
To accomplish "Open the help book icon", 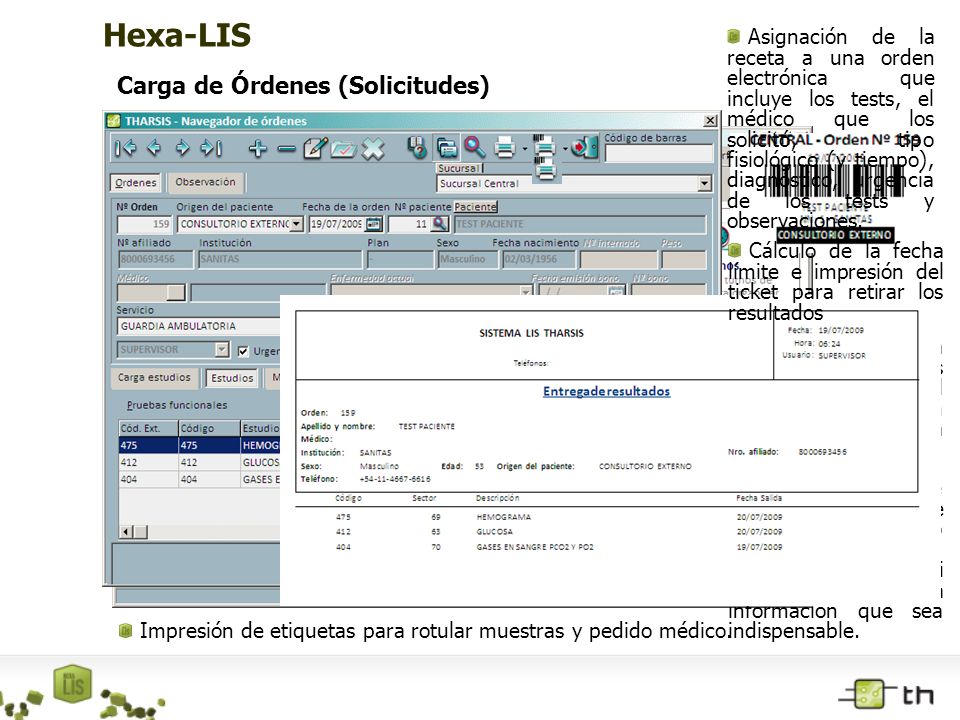I will pos(417,148).
